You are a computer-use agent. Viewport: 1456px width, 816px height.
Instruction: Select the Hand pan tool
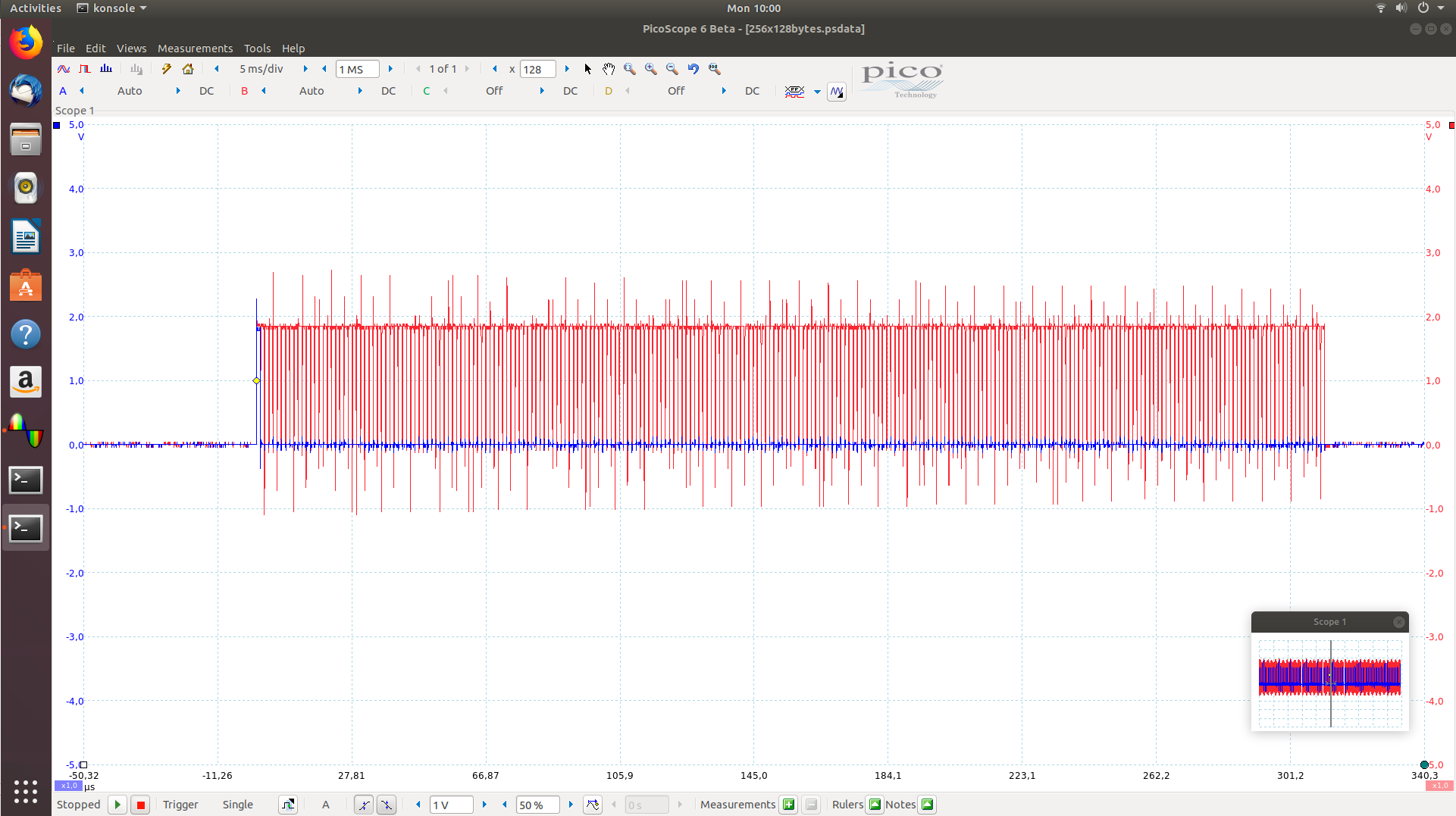coord(609,69)
